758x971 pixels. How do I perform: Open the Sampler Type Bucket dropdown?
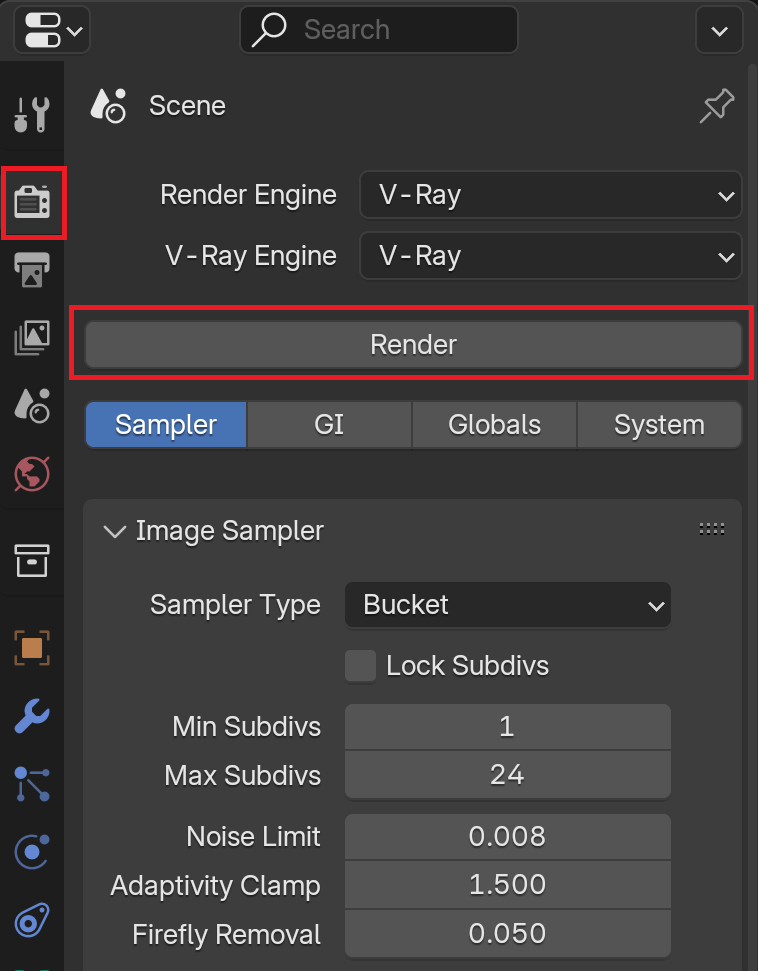coord(508,604)
